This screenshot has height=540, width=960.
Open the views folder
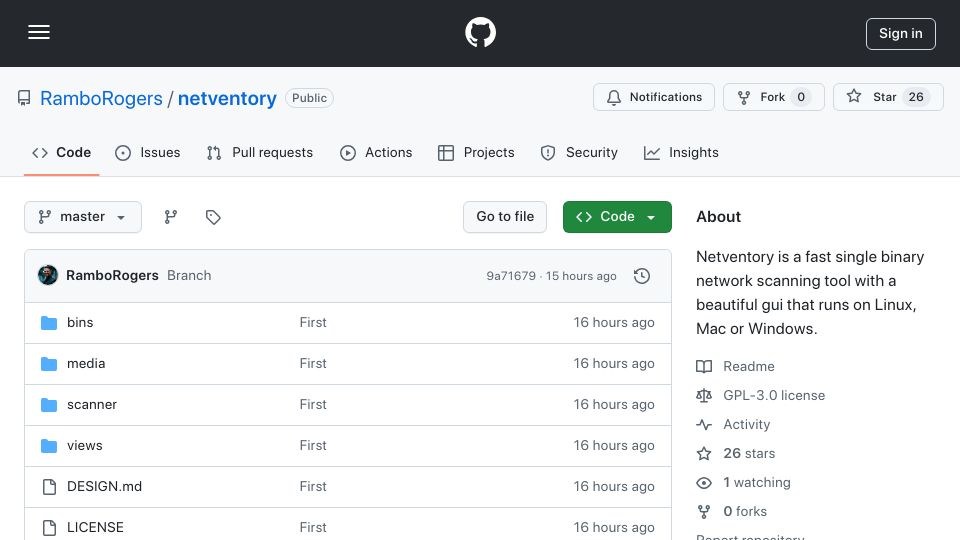[84, 446]
